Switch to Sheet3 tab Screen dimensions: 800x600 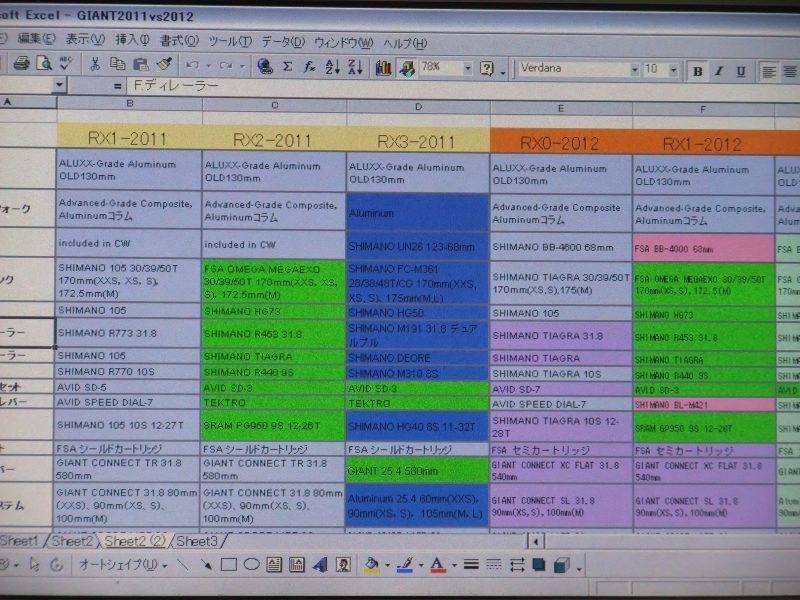point(196,541)
